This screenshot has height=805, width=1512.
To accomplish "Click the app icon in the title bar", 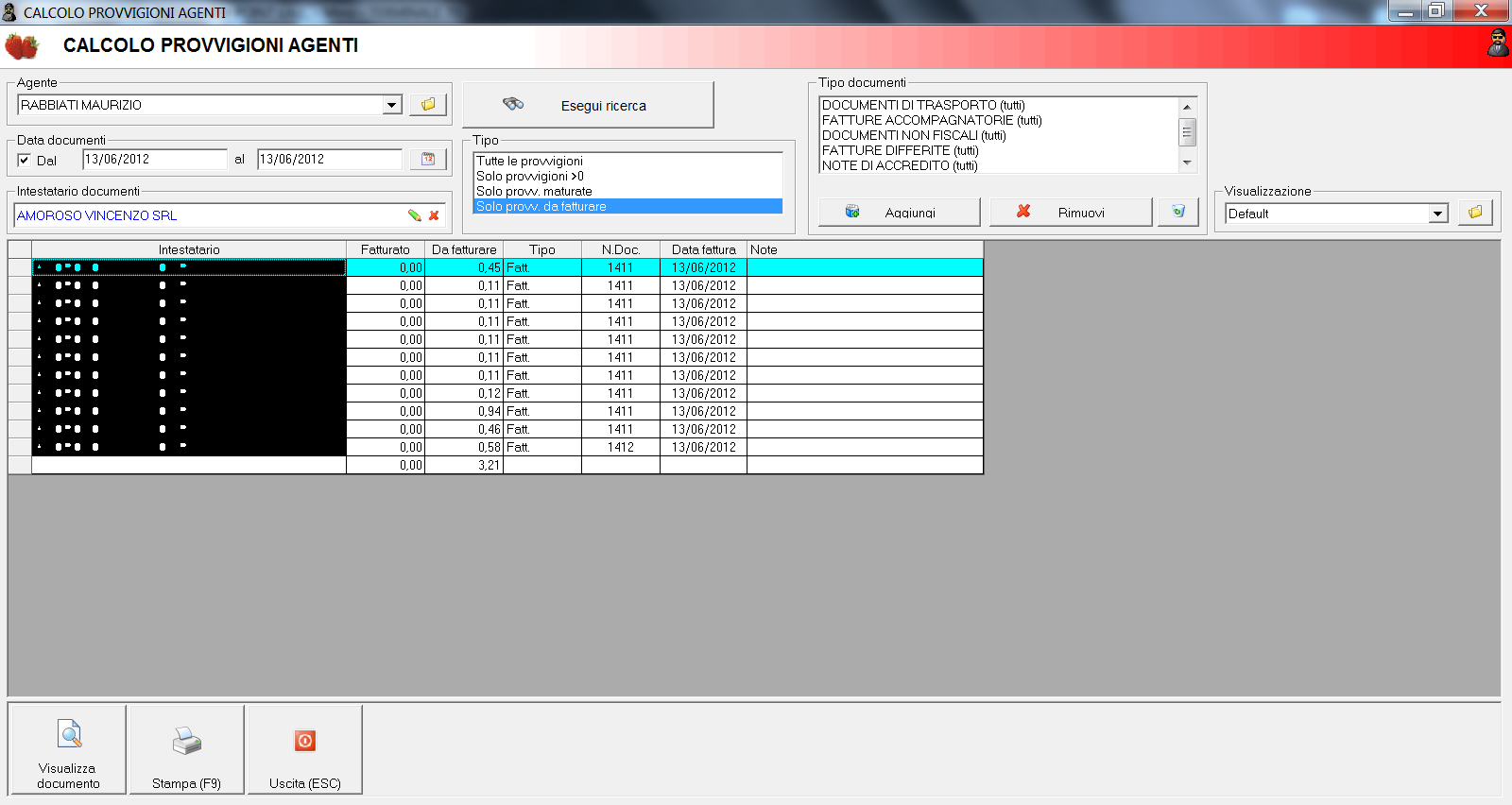I will [9, 12].
